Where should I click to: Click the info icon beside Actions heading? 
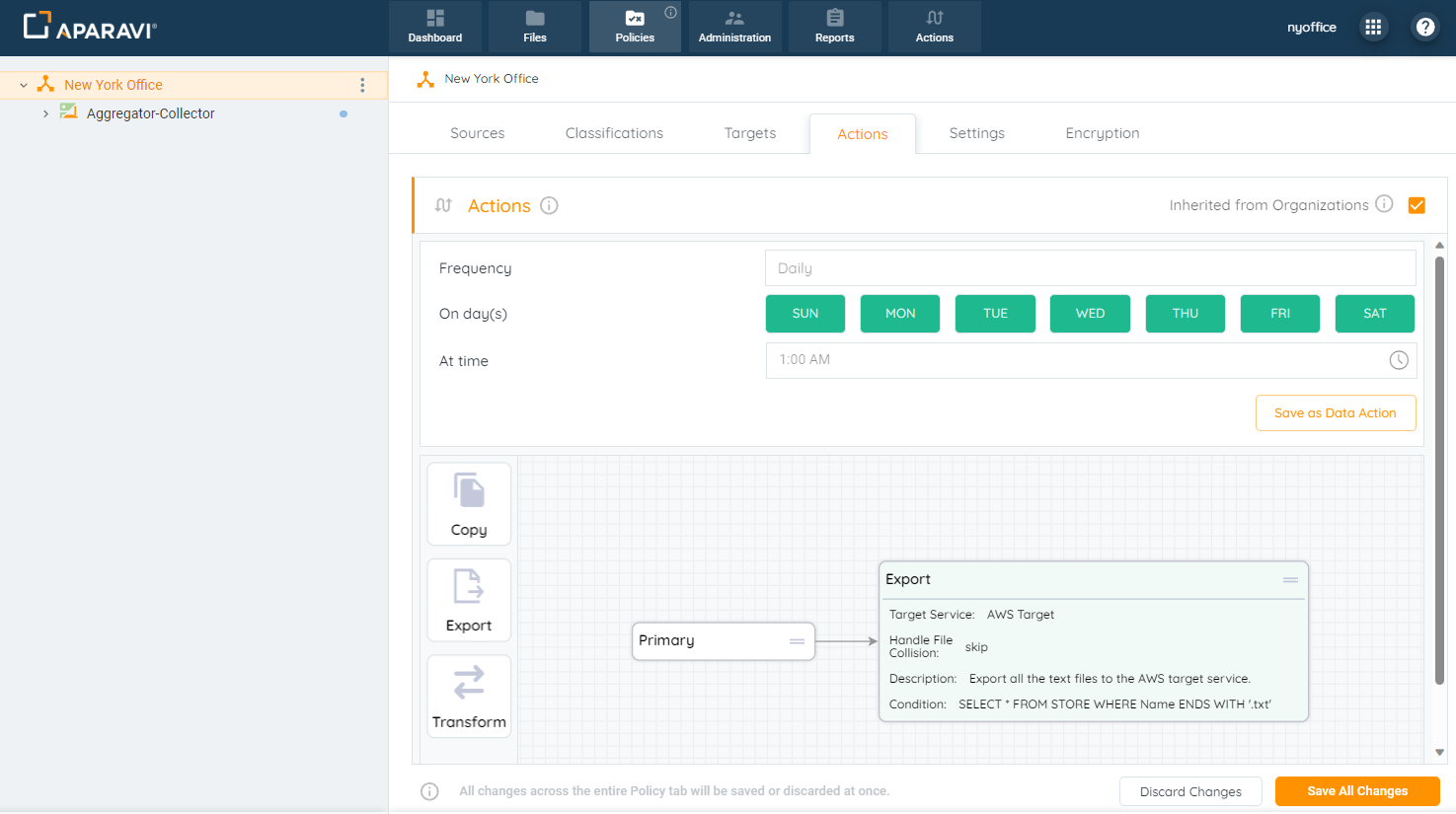[549, 205]
